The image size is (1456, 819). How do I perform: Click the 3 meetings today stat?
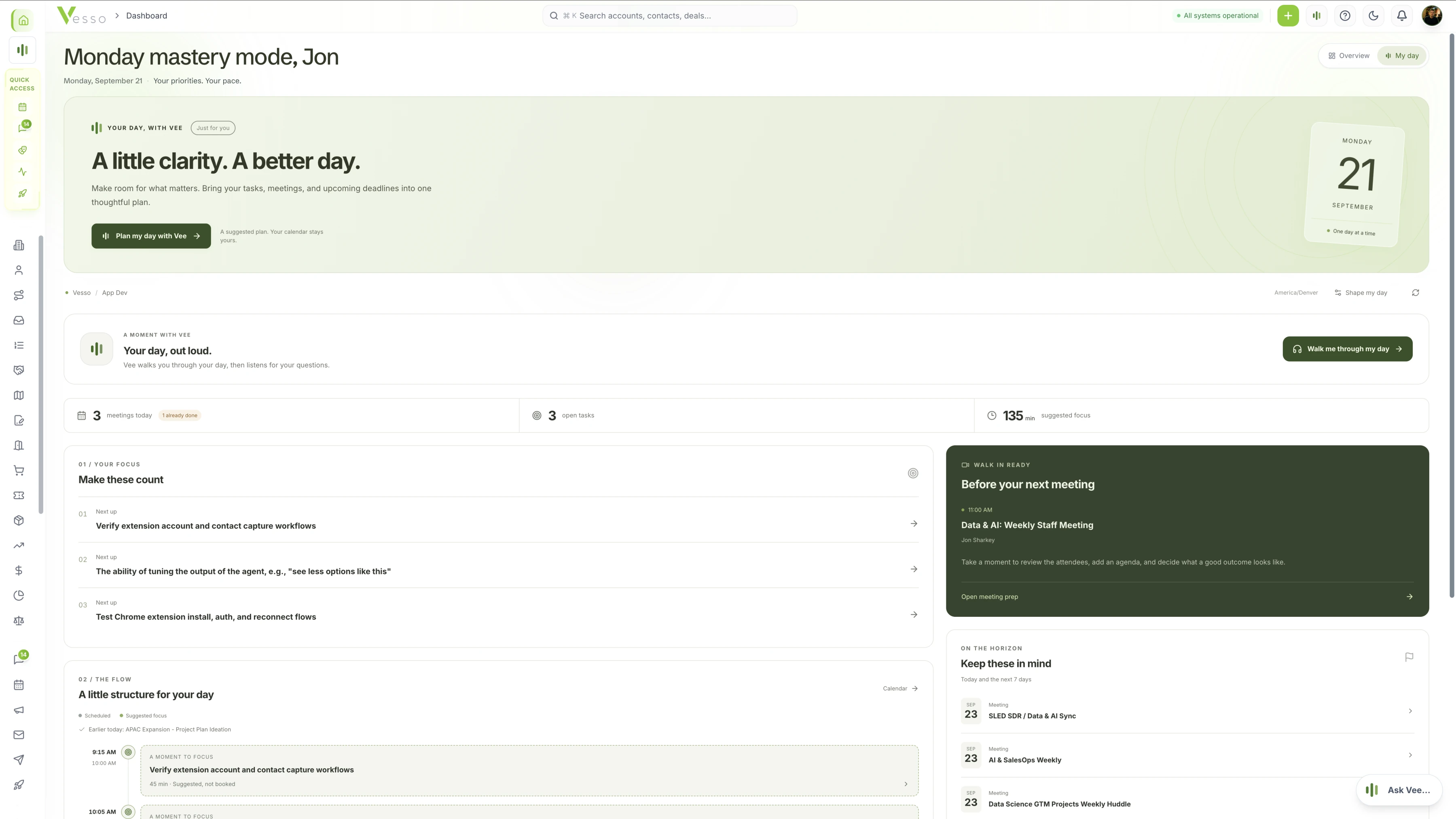tap(292, 415)
